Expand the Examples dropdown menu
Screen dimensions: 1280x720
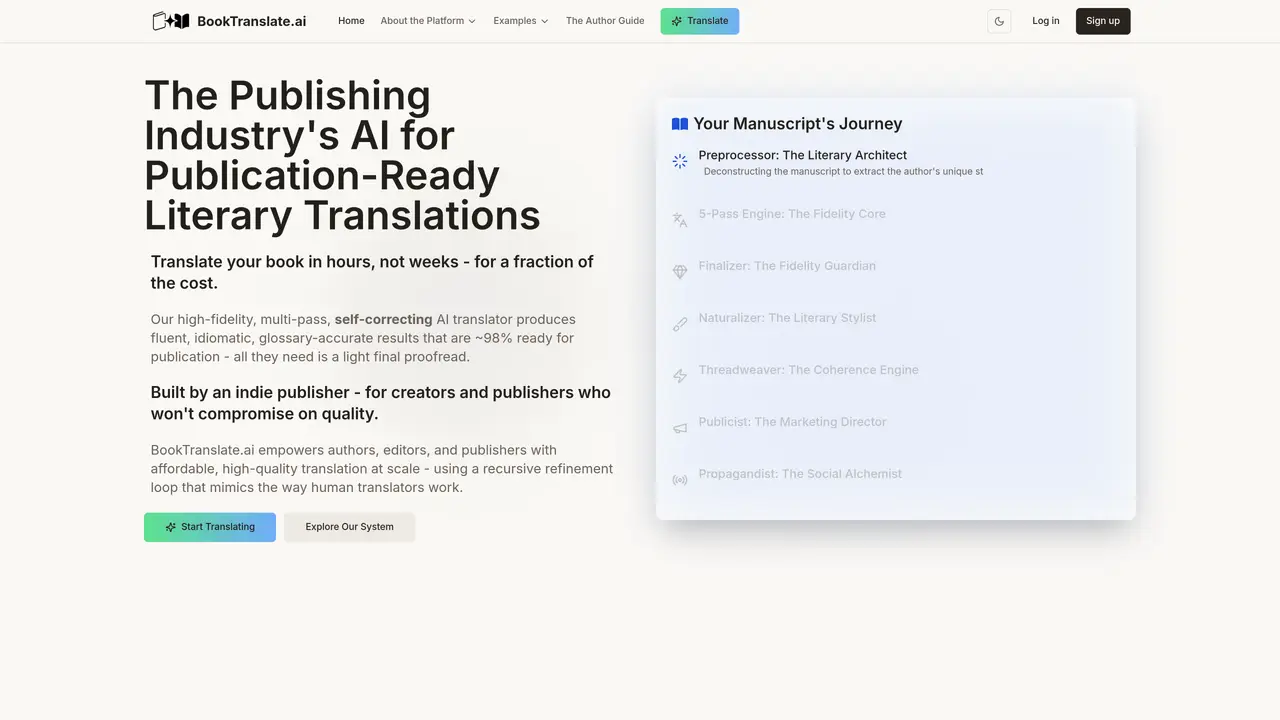pos(521,21)
